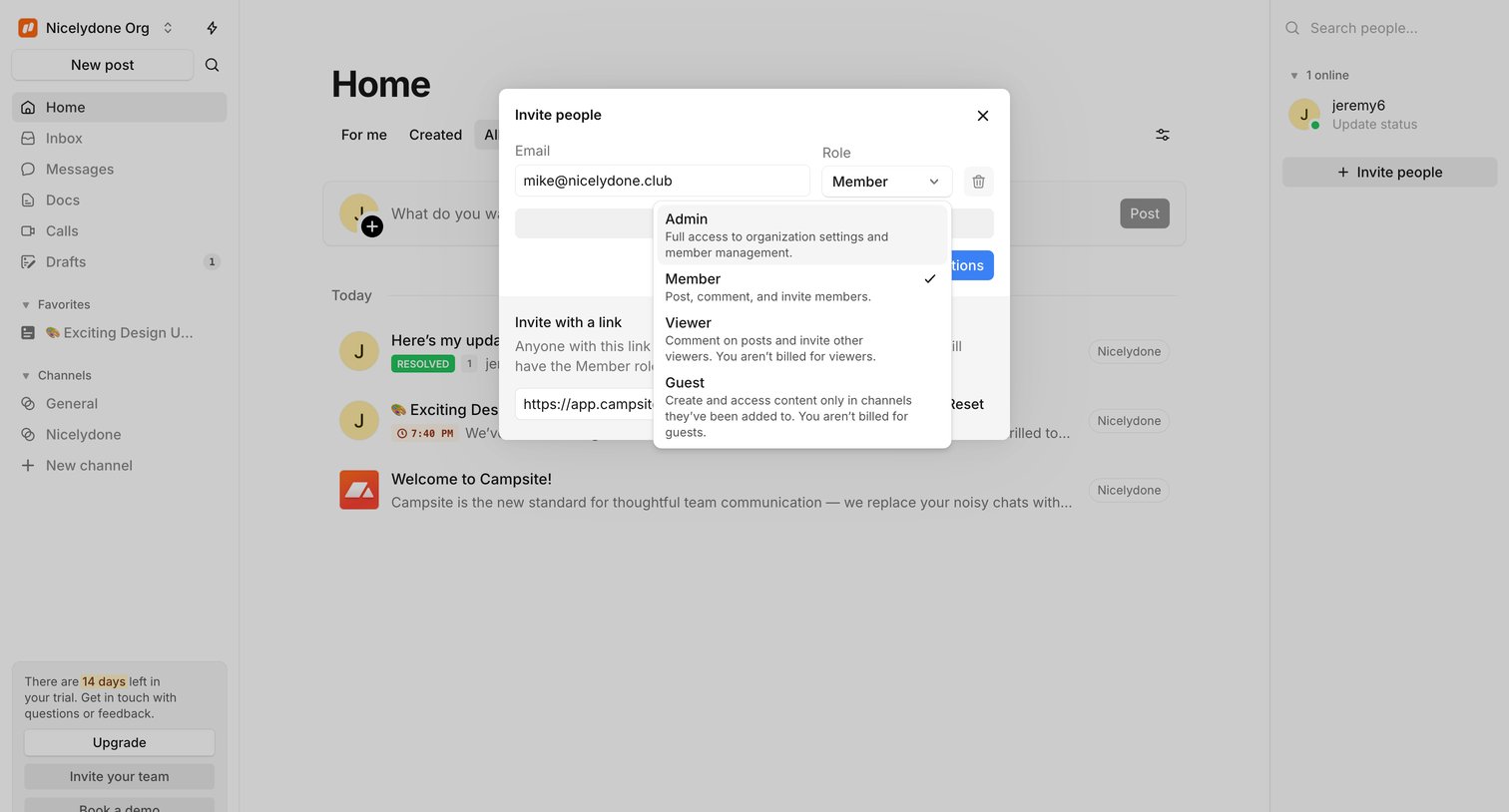1509x812 pixels.
Task: Open Calls in the sidebar
Action: 119,231
